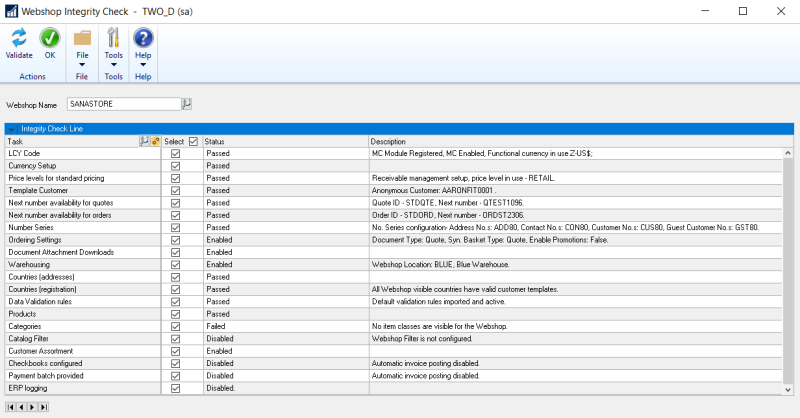Expand the Help dropdown arrow

(143, 65)
